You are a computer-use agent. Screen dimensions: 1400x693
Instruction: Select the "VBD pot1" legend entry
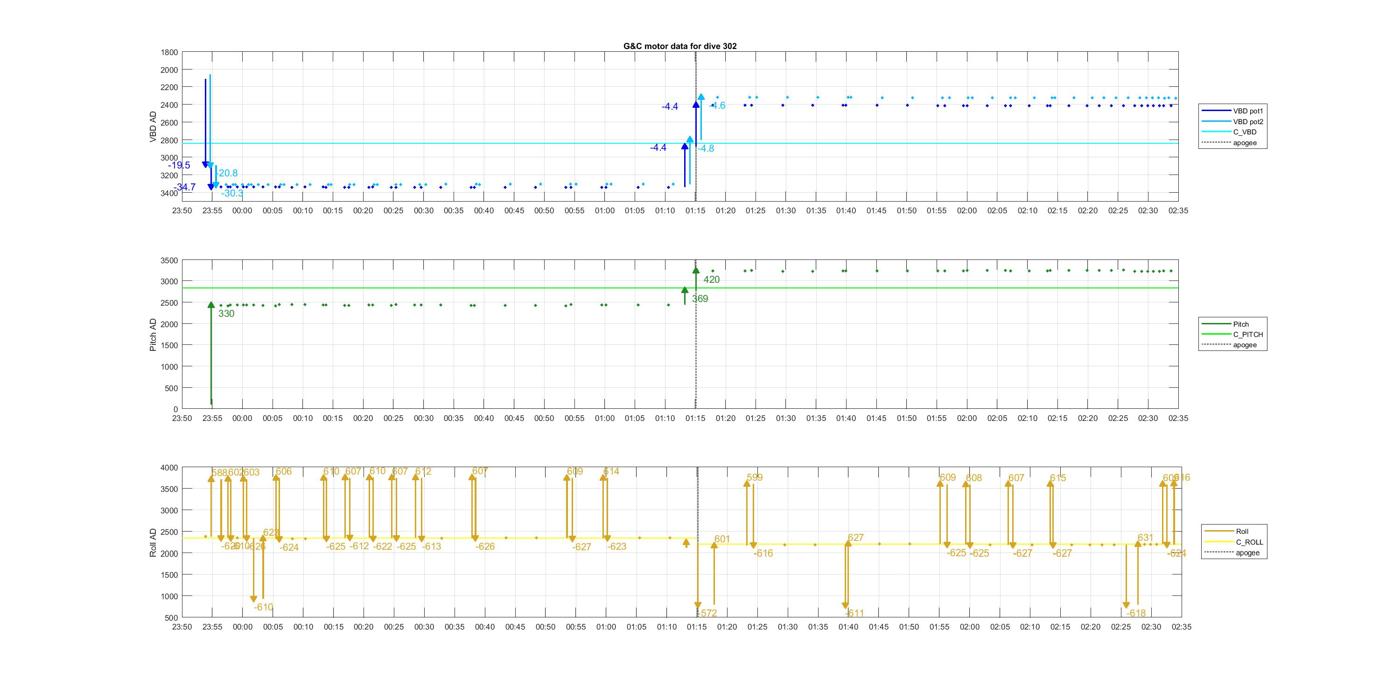point(1233,111)
